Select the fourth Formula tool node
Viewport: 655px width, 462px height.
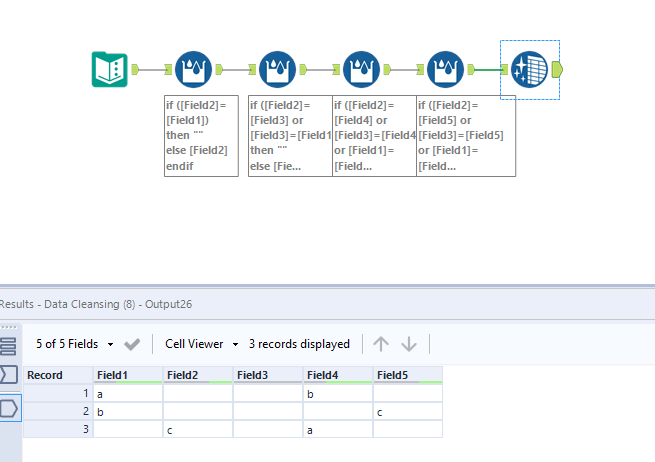coord(445,69)
